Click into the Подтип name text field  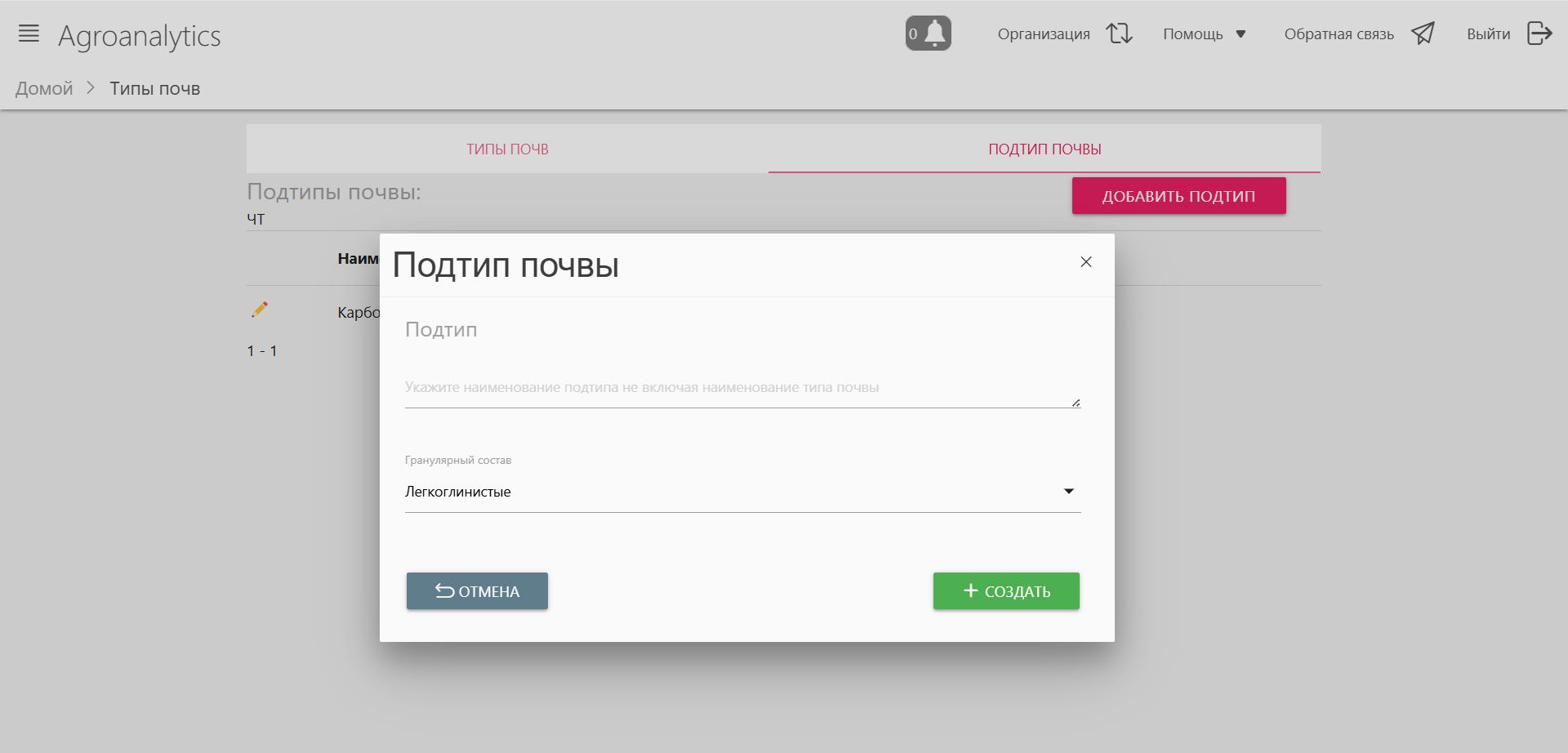click(735, 388)
